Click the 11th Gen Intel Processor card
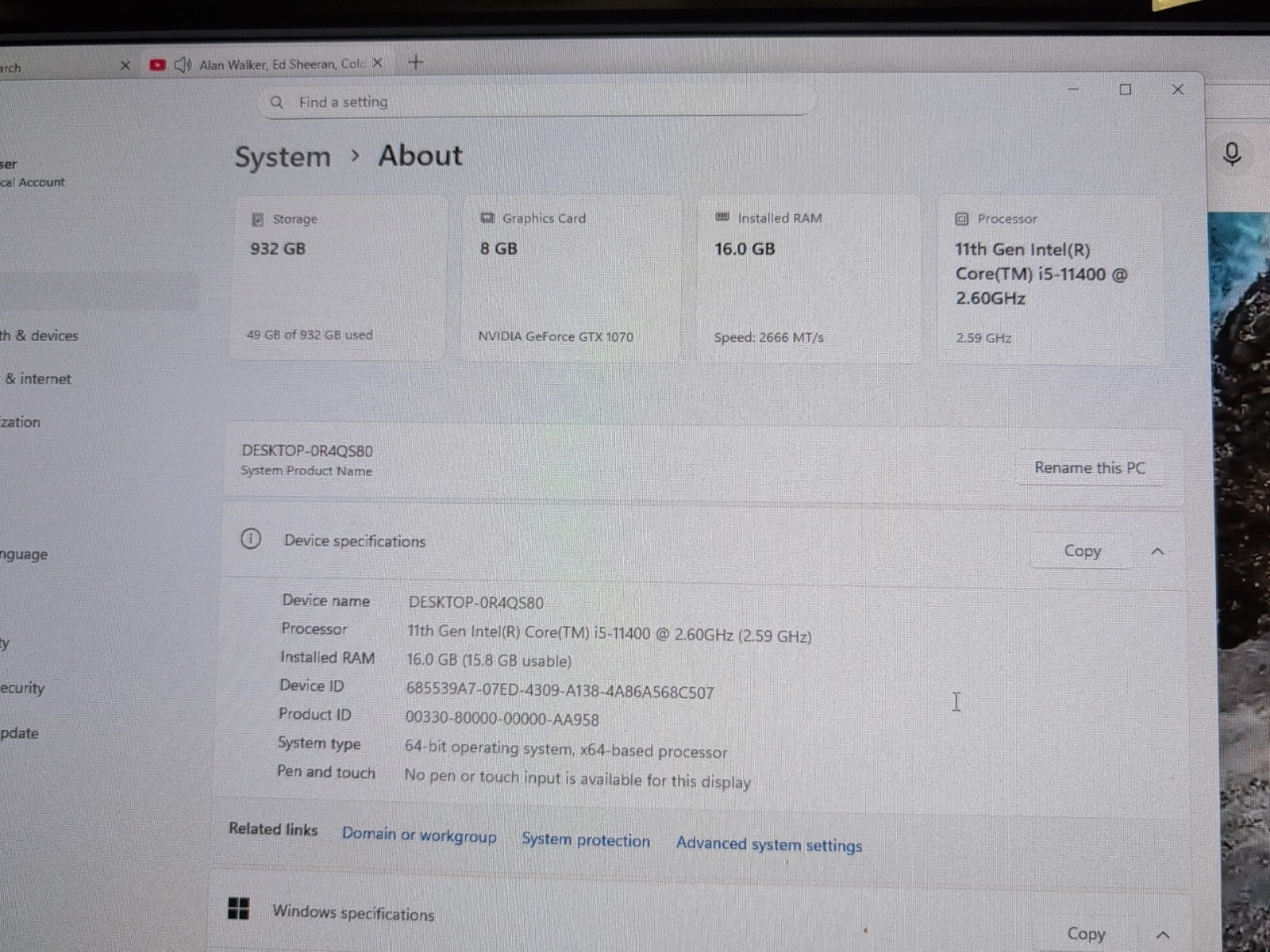The width and height of the screenshot is (1270, 952). 1049,280
